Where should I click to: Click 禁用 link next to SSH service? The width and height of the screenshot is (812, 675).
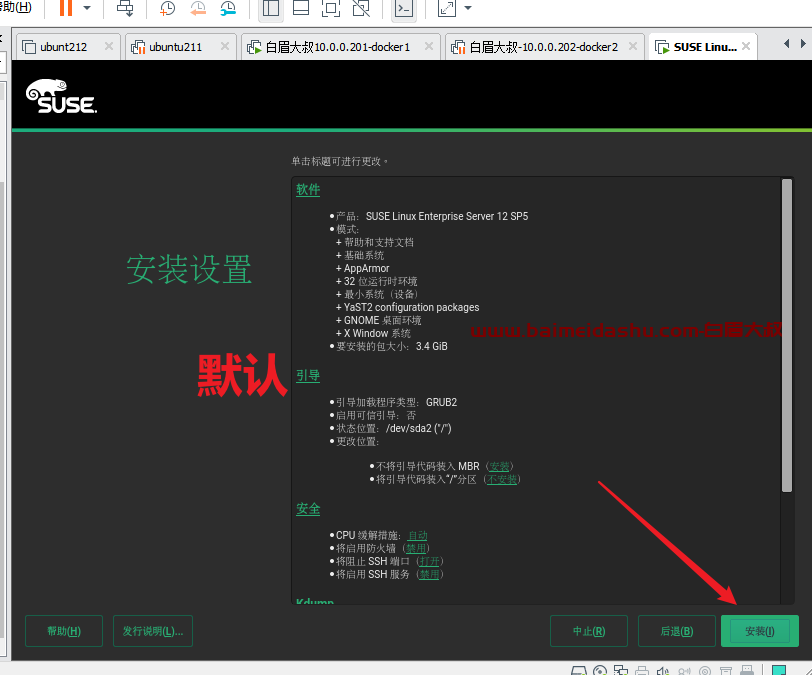(x=429, y=575)
